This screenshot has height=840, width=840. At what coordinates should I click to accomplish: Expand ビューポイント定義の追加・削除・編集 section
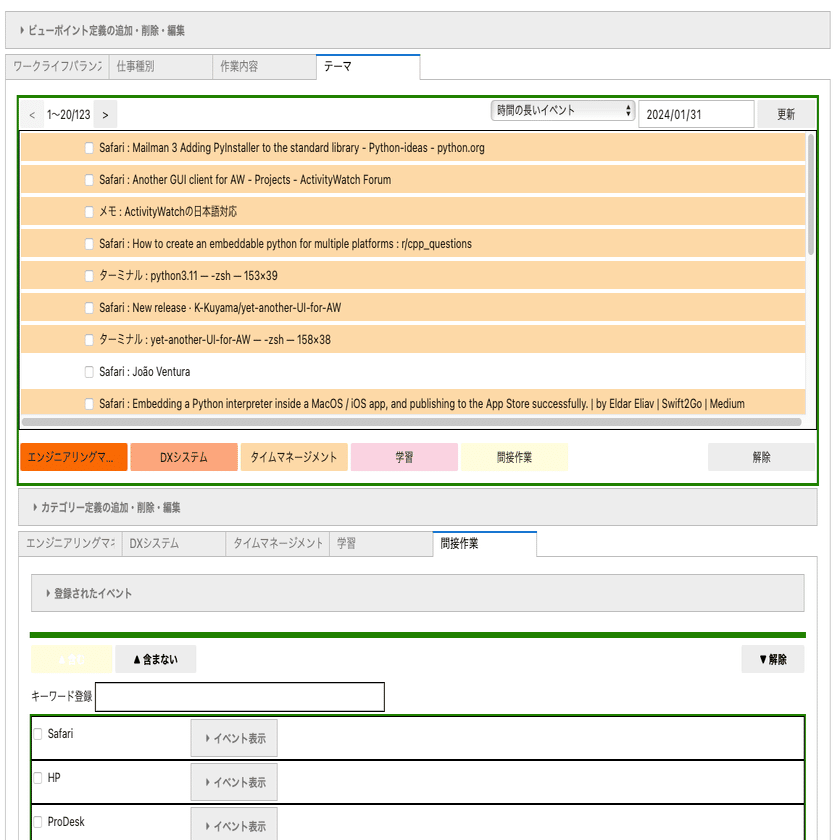[418, 31]
